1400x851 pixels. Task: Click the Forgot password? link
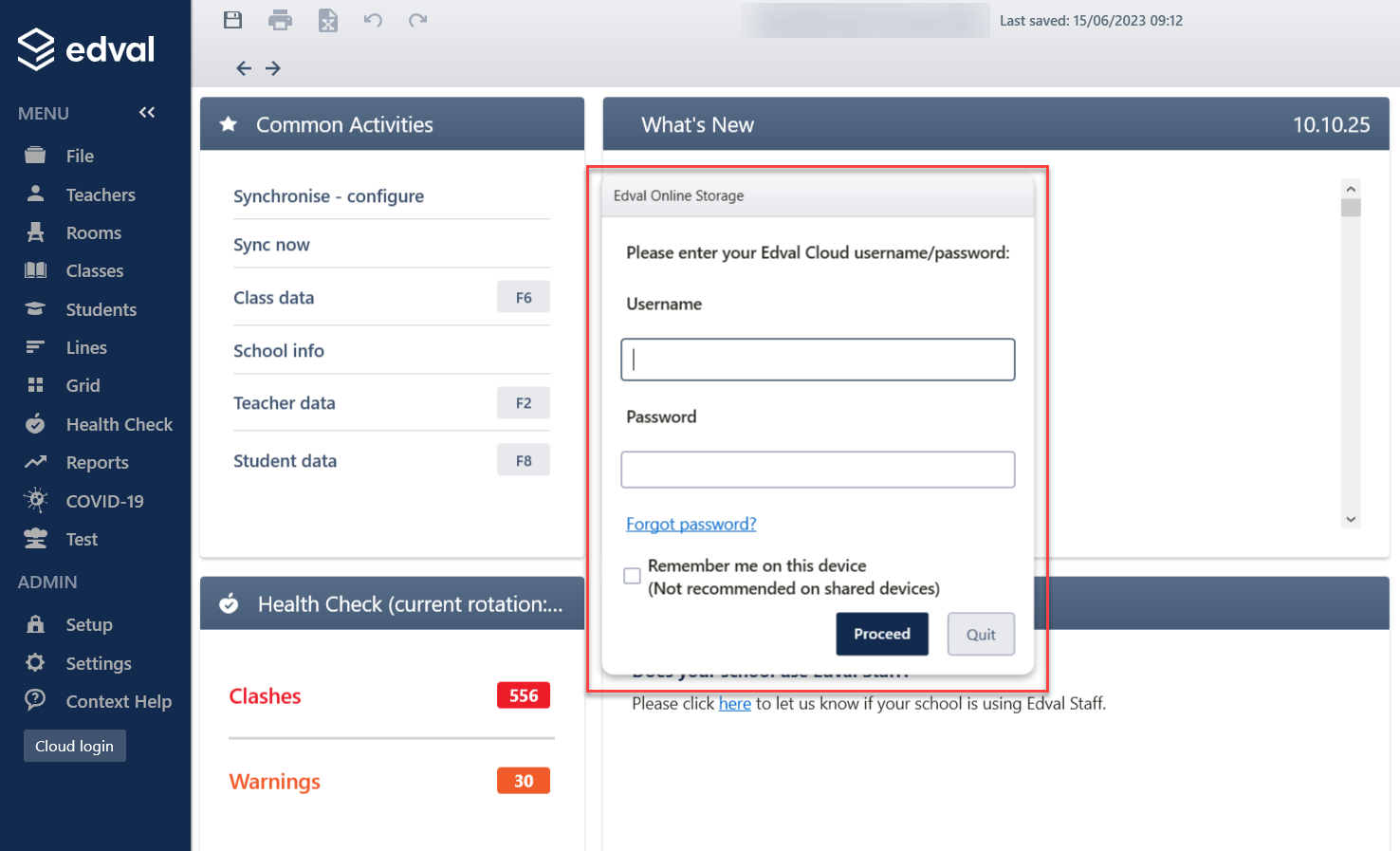(x=691, y=524)
